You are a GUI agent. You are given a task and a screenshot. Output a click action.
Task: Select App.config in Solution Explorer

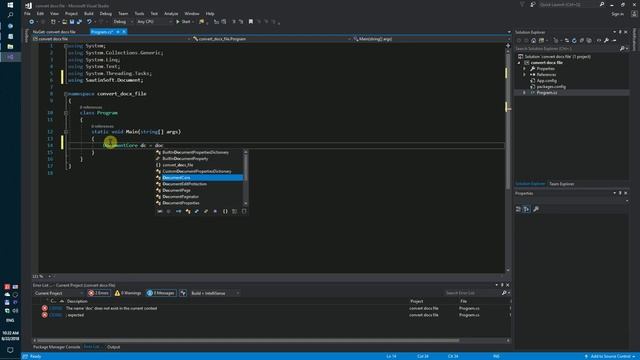tap(546, 81)
